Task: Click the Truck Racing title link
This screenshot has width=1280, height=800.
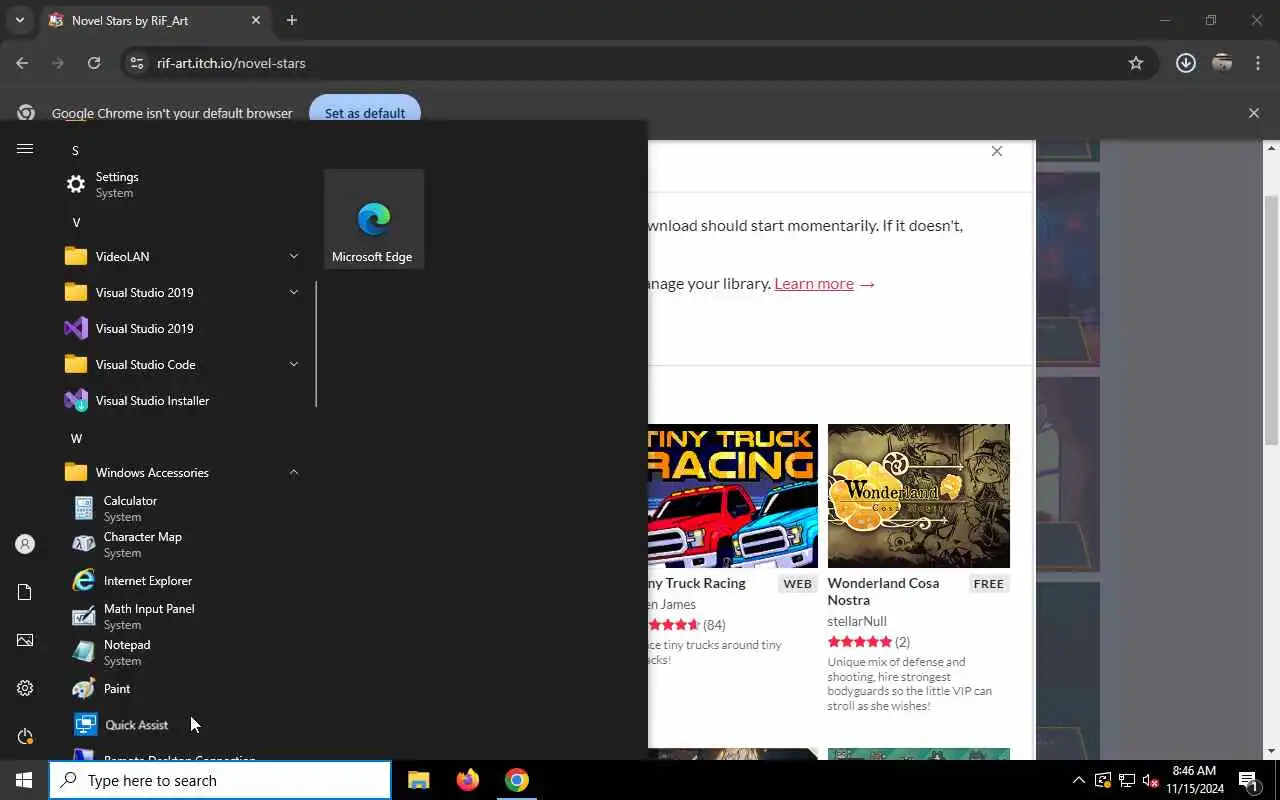Action: tap(697, 583)
